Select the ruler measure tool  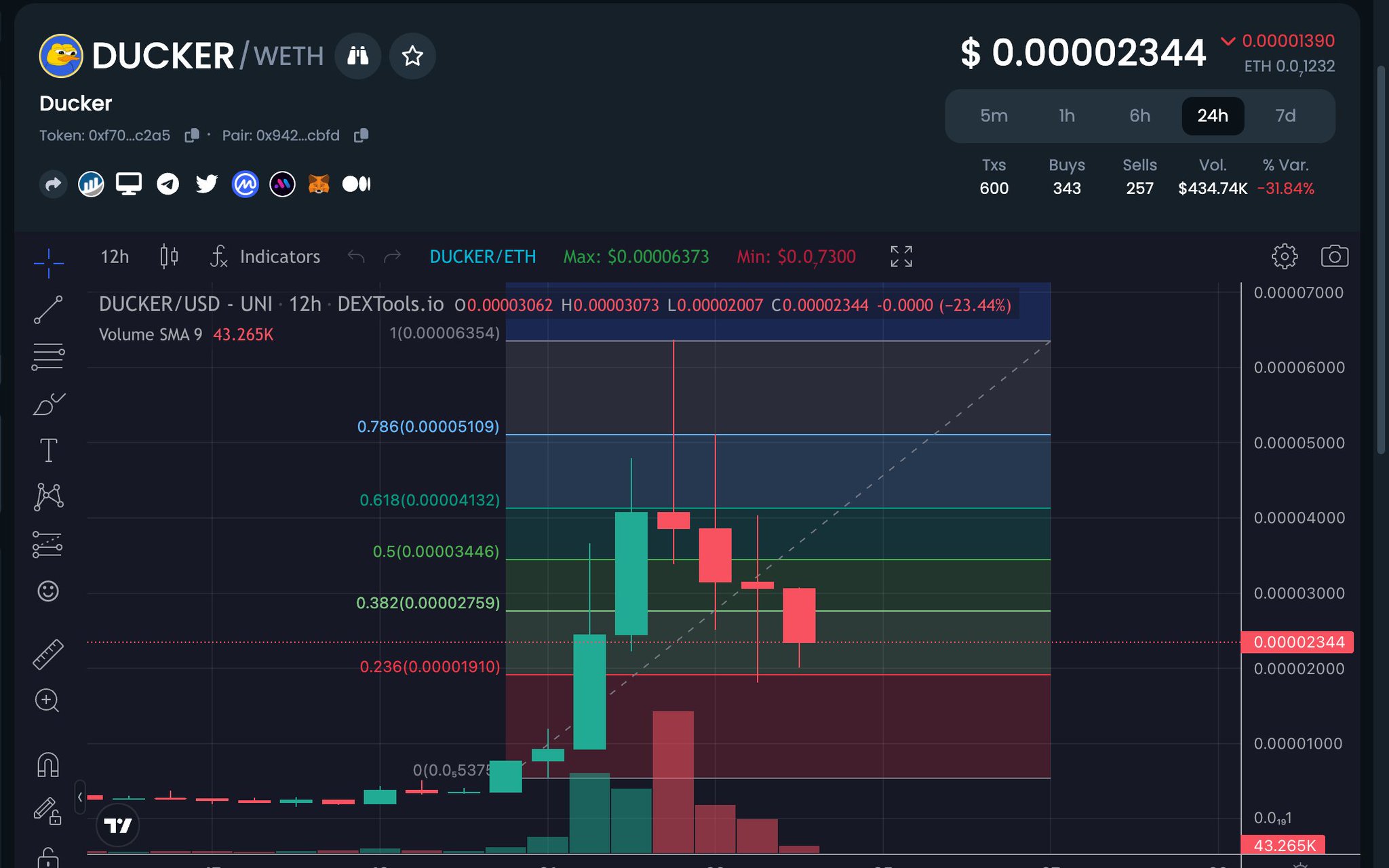(x=48, y=654)
